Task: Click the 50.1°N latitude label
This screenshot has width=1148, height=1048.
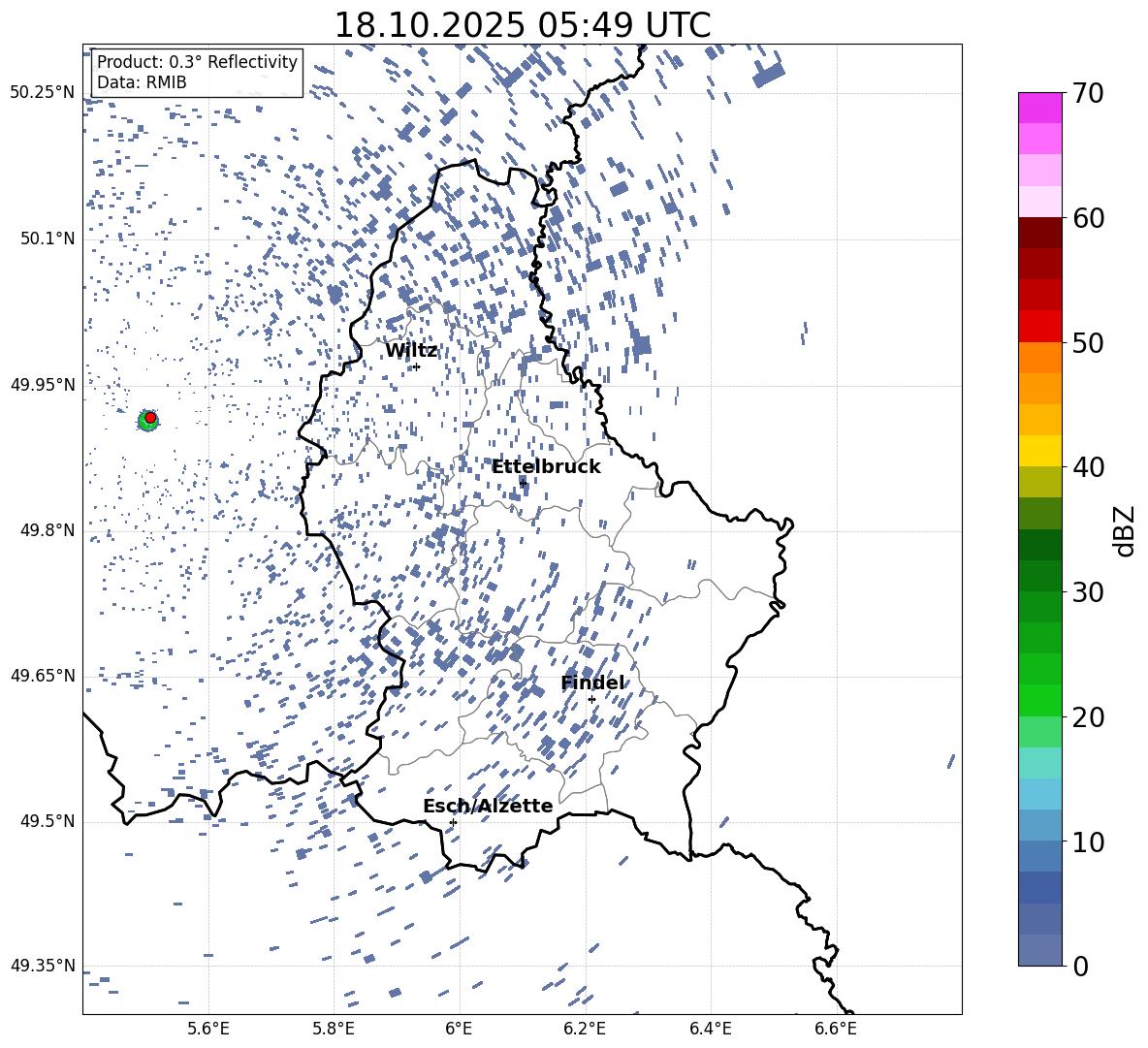Action: point(48,238)
